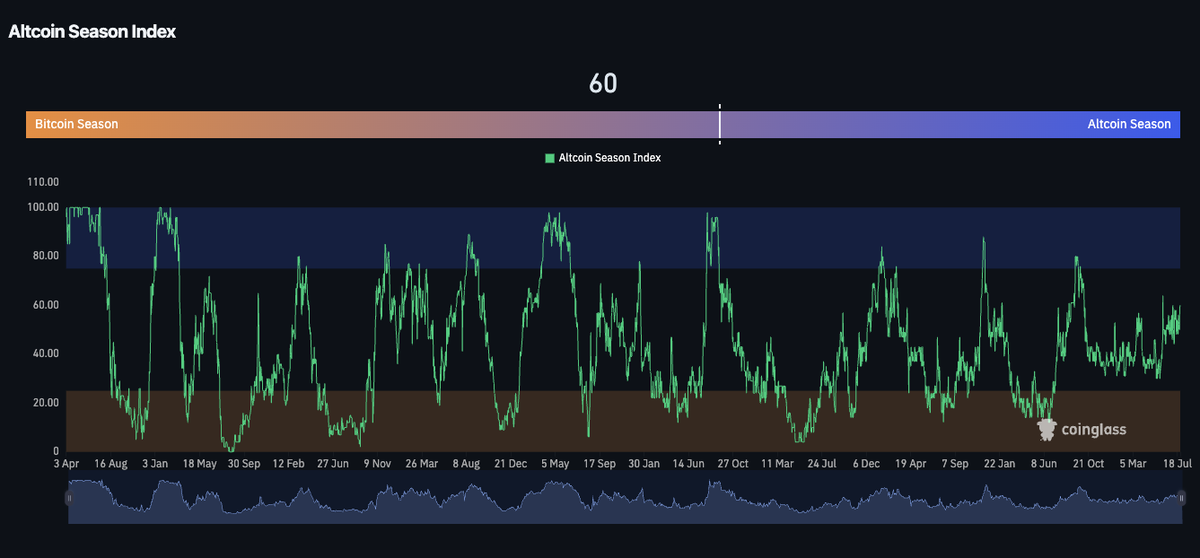The height and width of the screenshot is (558, 1200).
Task: Click the 27 Oct date axis label
Action: point(732,464)
